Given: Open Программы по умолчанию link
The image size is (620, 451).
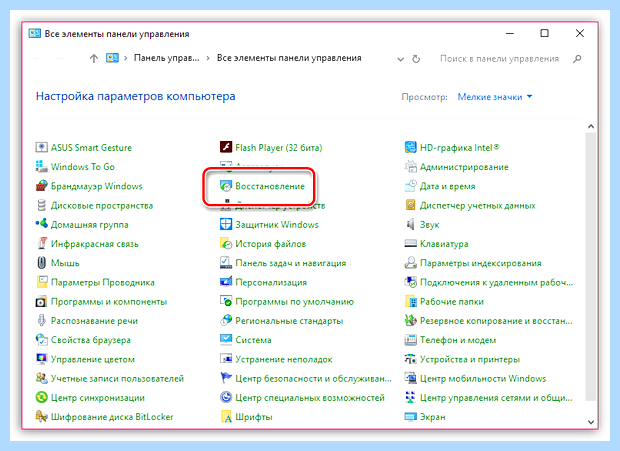Looking at the screenshot, I should click(x=295, y=302).
